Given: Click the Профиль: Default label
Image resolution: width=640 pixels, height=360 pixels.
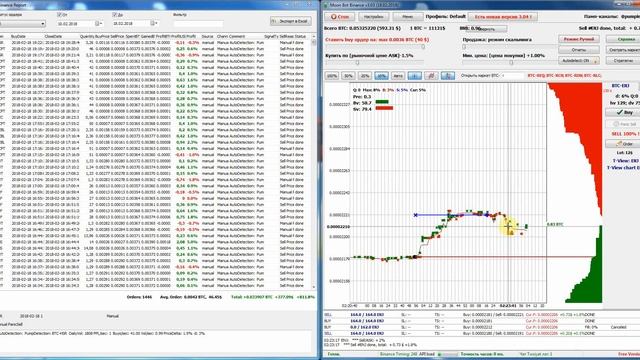Looking at the screenshot, I should coord(445,16).
